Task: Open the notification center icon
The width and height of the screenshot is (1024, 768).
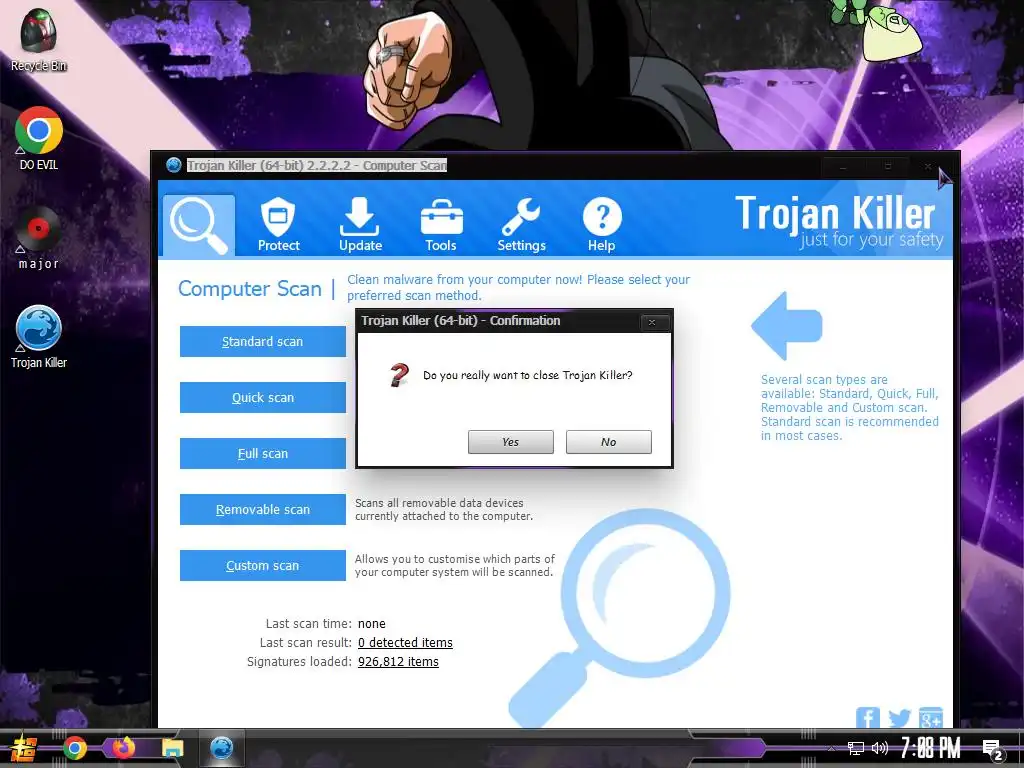Action: coord(993,750)
